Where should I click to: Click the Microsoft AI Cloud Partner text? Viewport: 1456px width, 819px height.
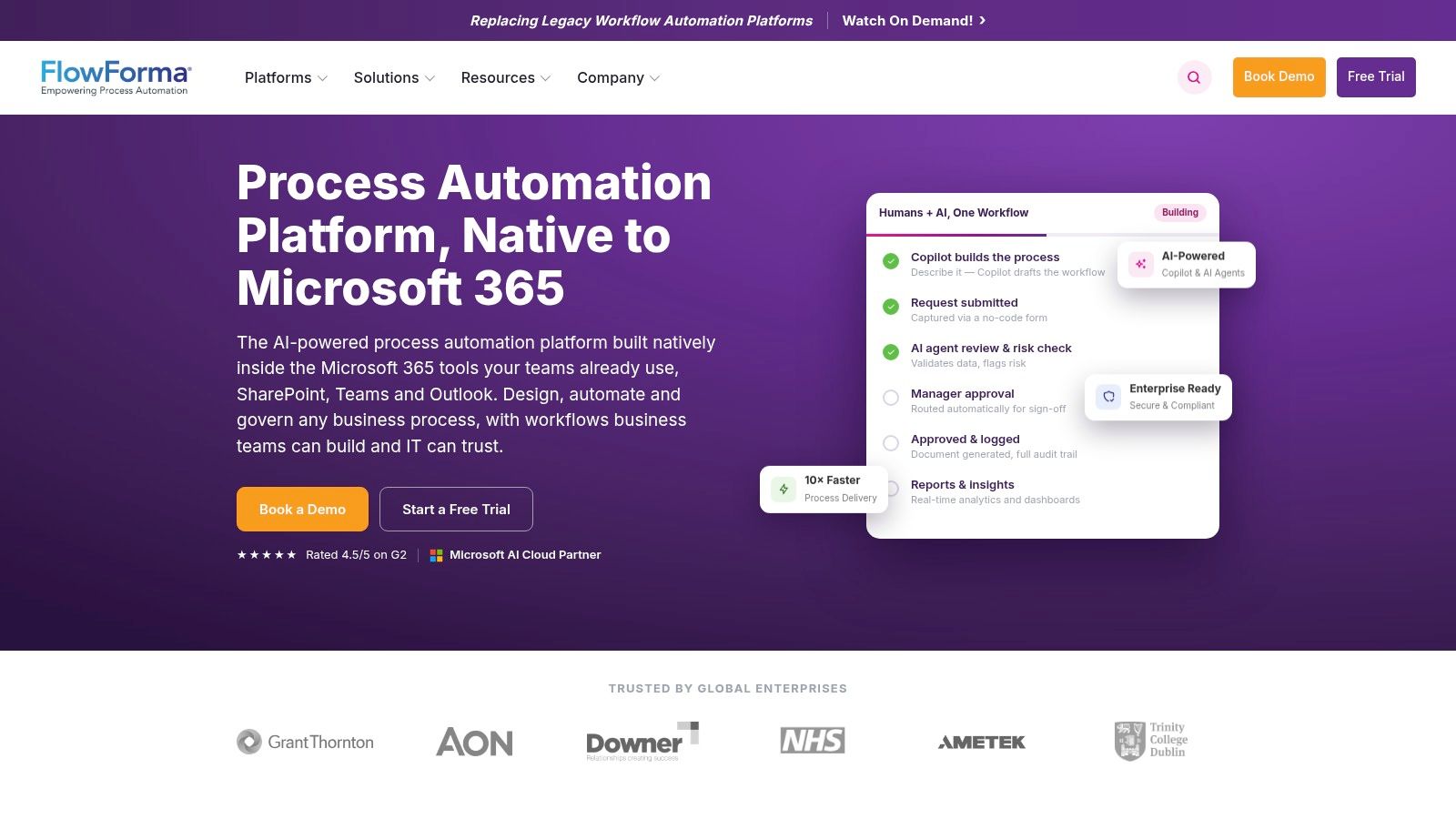pos(525,555)
